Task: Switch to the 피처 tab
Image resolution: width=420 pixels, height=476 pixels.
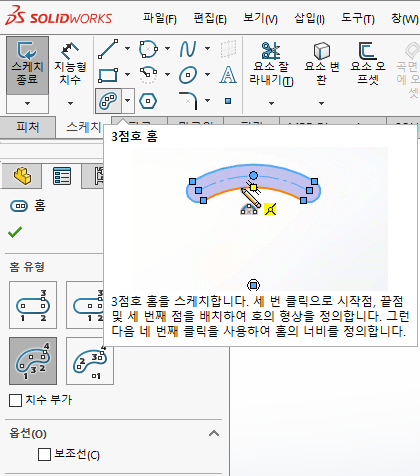Action: click(x=28, y=127)
